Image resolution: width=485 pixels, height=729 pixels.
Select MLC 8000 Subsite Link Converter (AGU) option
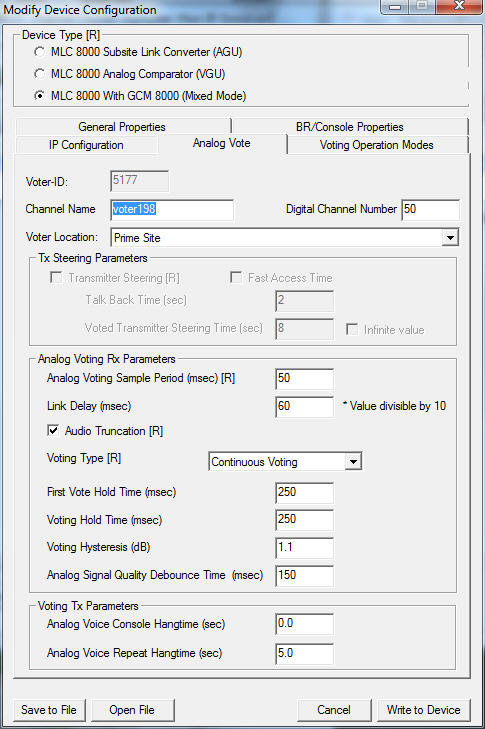(40, 52)
